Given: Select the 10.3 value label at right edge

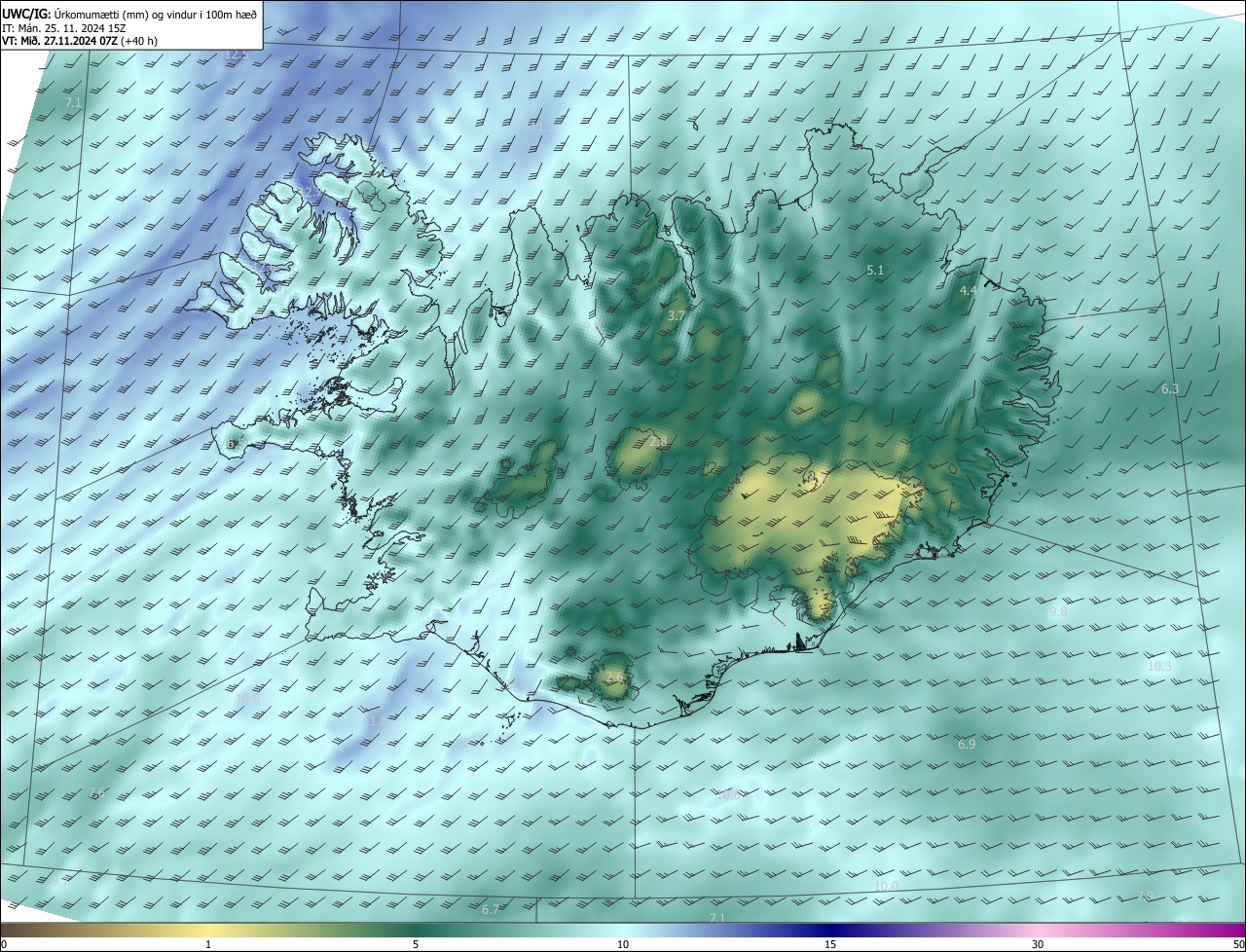Looking at the screenshot, I should pyautogui.click(x=1159, y=667).
